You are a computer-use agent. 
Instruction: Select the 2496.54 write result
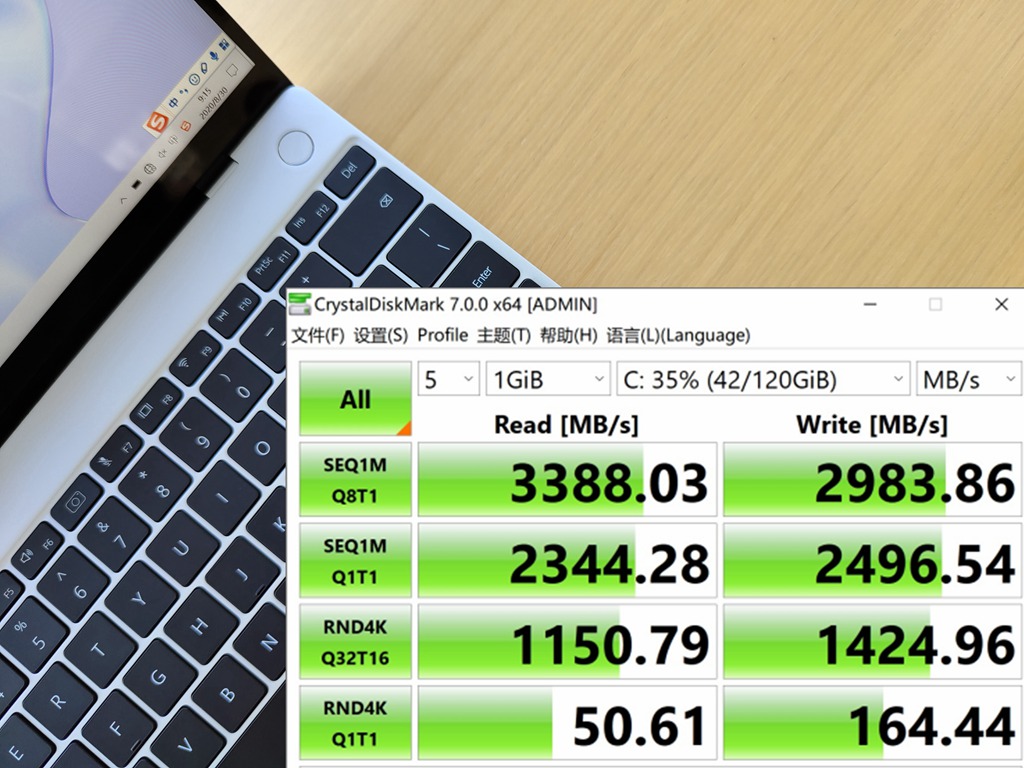[x=872, y=561]
